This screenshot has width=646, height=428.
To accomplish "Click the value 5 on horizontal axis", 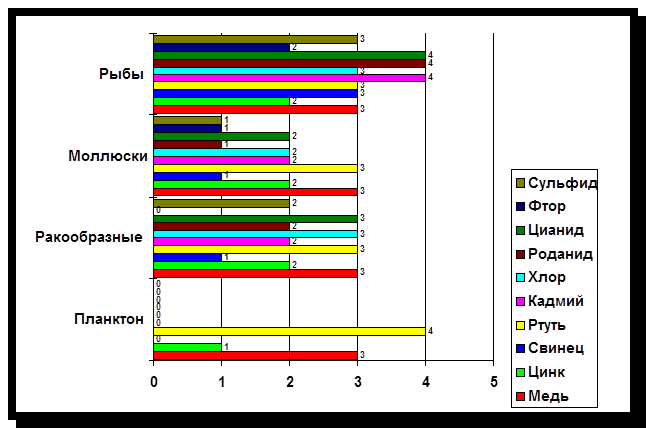I will point(493,383).
